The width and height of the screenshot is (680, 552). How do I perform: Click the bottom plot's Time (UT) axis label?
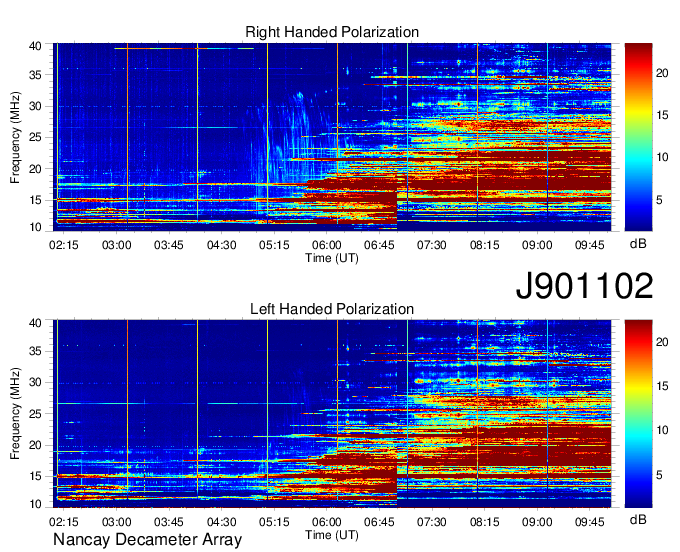[332, 535]
